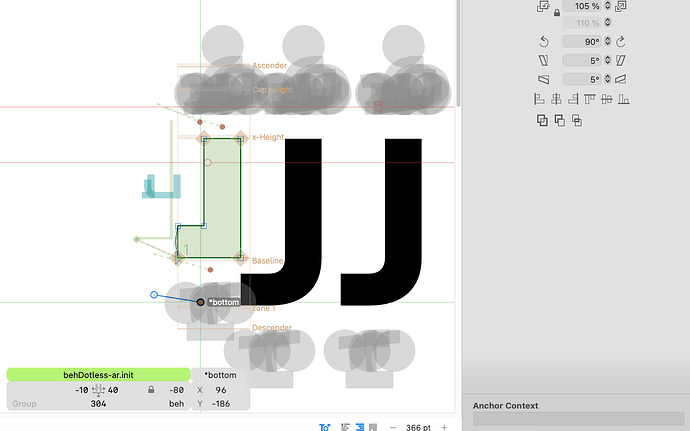Zoom out with the minus button

tap(393, 427)
